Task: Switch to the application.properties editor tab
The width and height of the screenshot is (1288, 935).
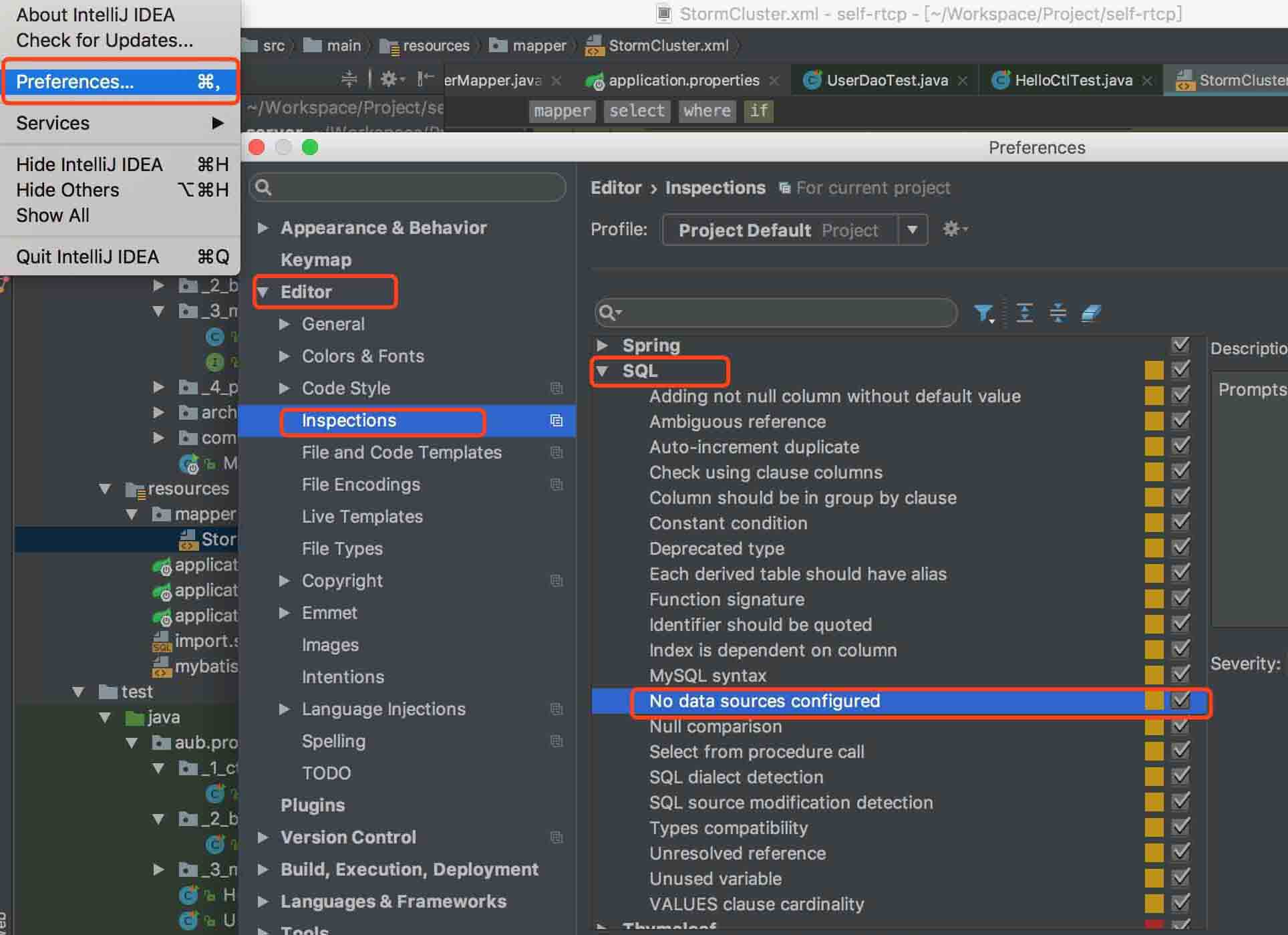Action: pyautogui.click(x=683, y=81)
